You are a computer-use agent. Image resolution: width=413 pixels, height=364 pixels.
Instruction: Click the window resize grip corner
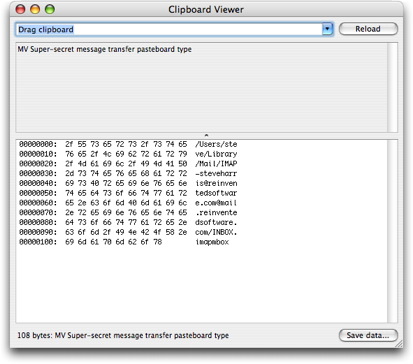click(399, 344)
